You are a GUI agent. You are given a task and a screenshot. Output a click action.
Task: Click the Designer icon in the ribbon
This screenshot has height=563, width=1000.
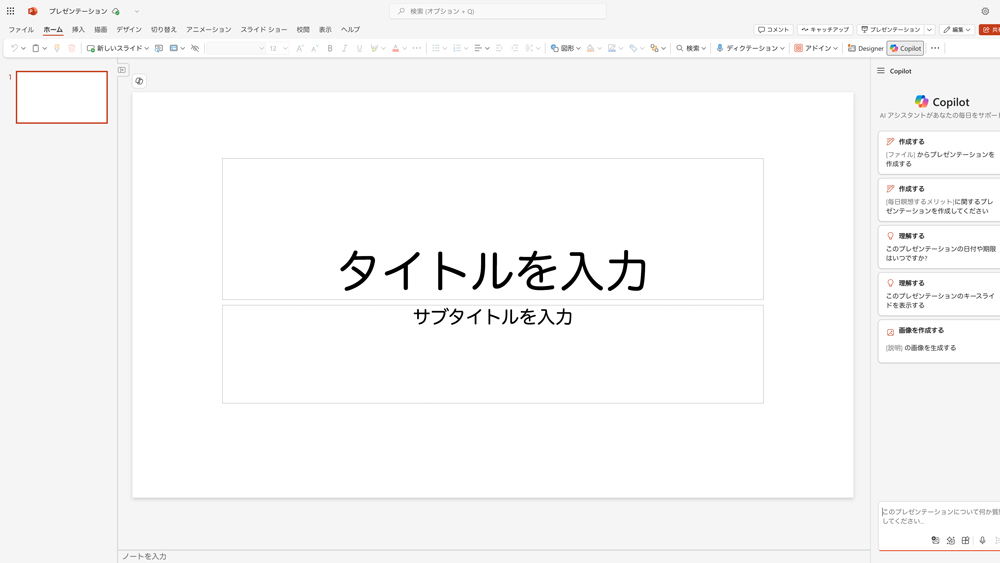852,48
